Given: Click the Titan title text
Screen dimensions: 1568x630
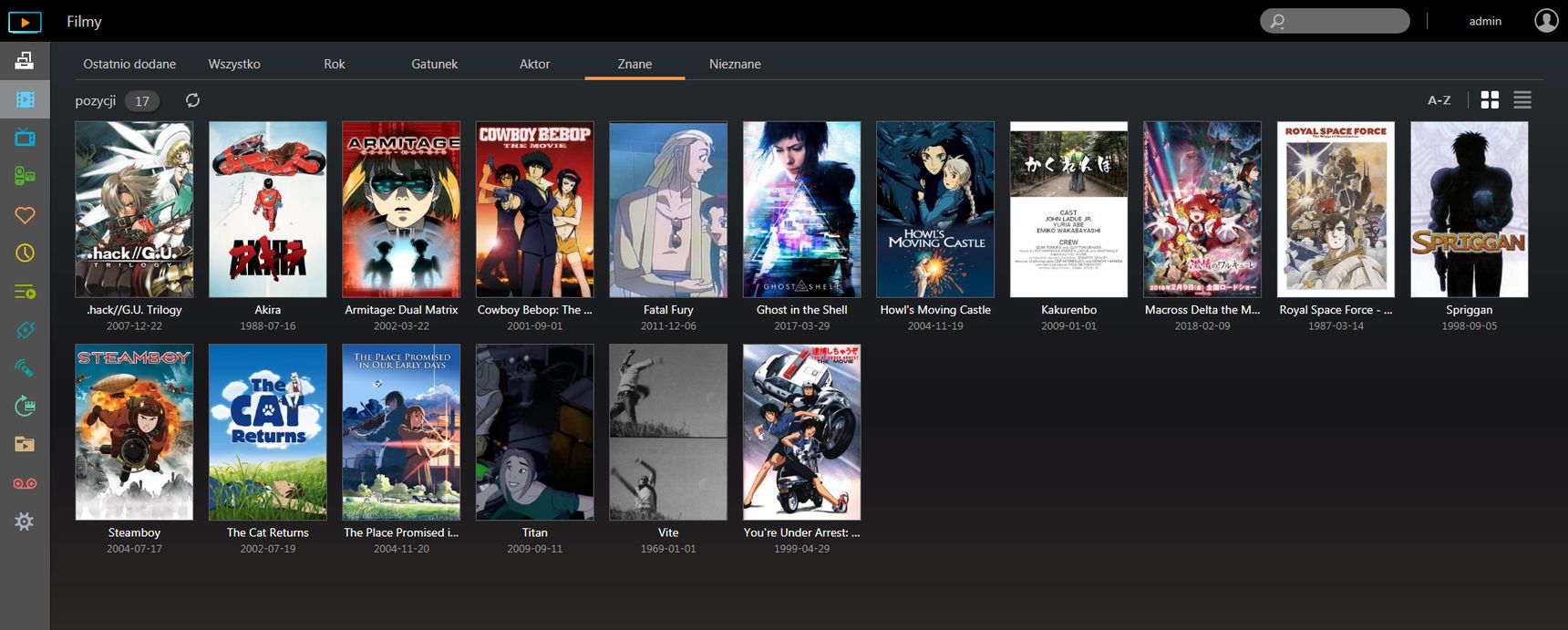Looking at the screenshot, I should (535, 532).
